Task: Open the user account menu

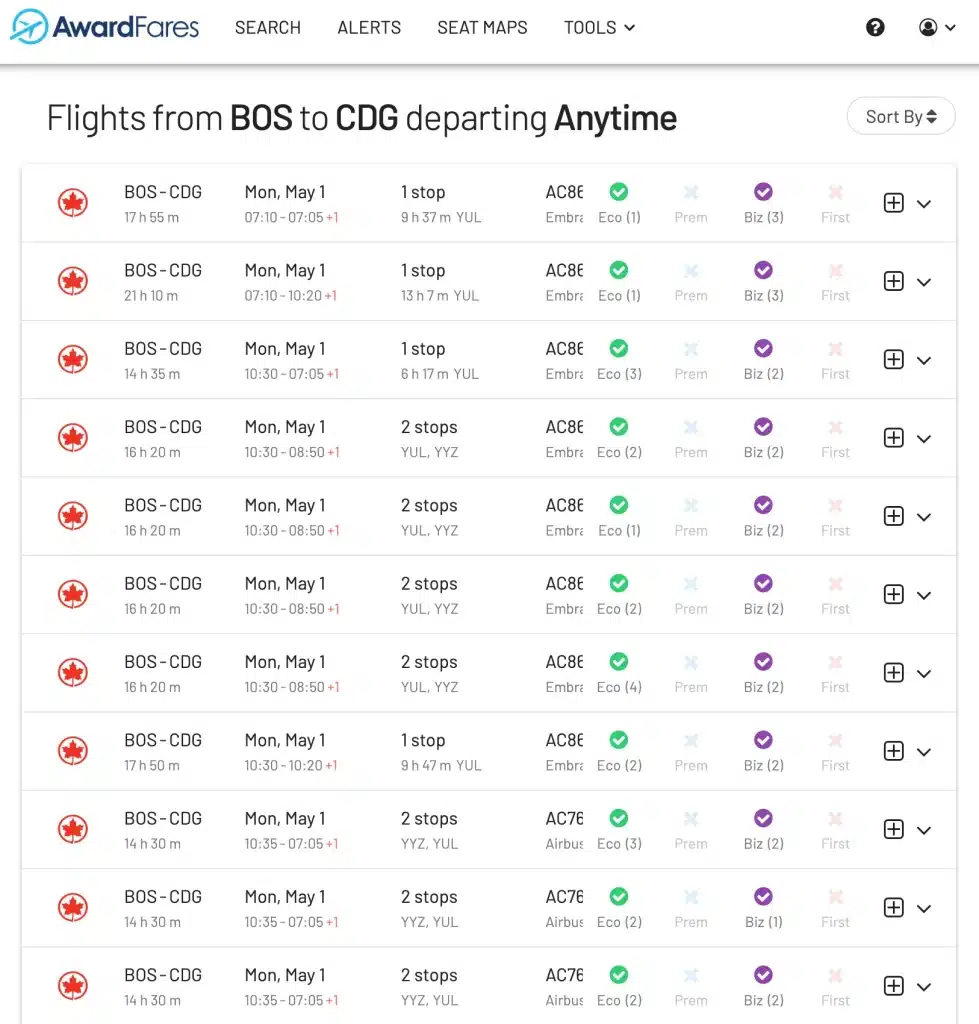Action: 937,27
